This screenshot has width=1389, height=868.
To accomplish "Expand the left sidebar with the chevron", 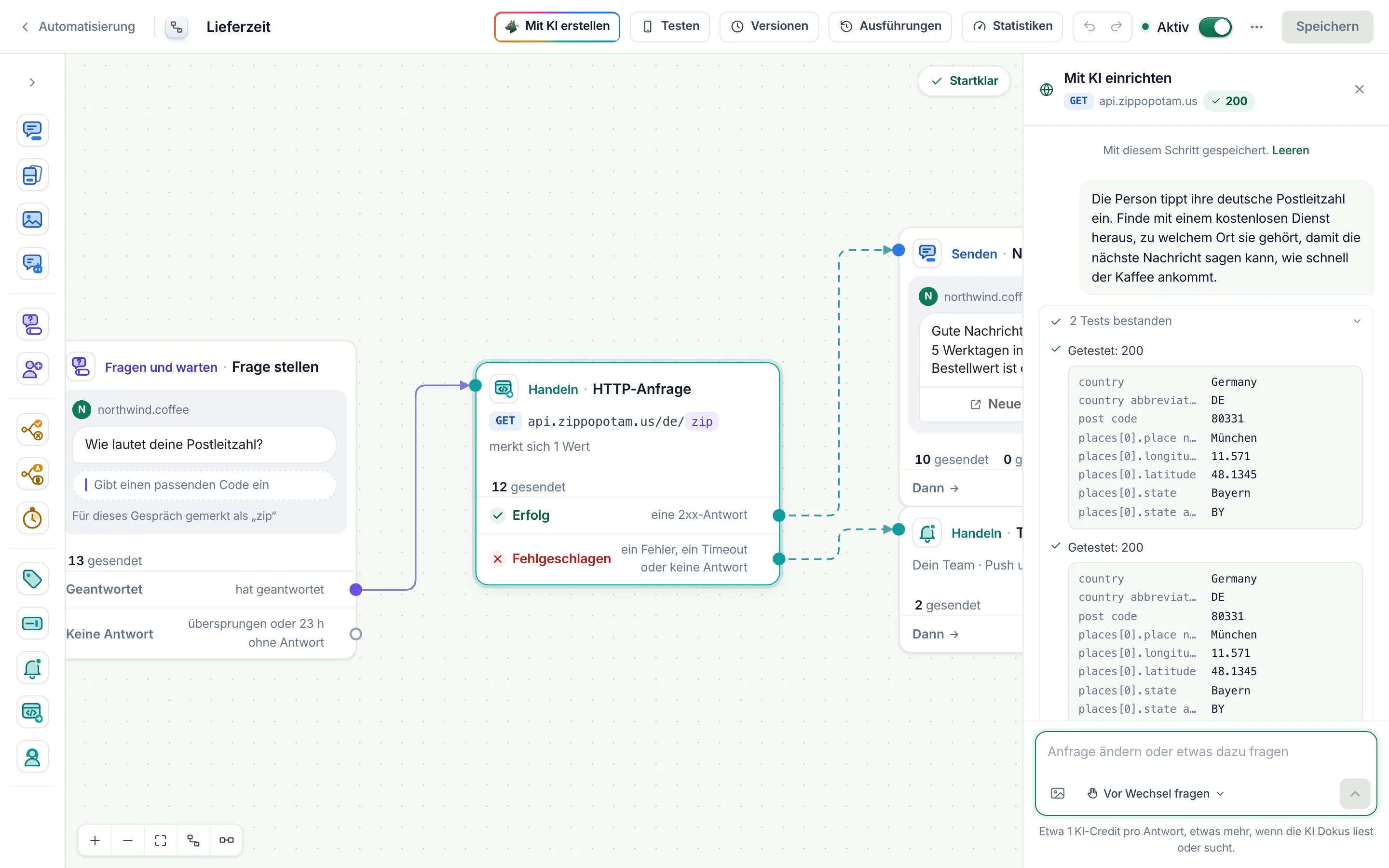I will tap(32, 82).
